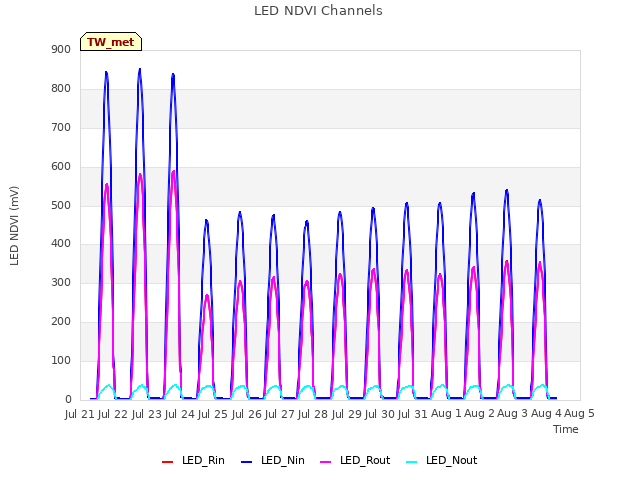Viewport: 640px width, 480px height.
Task: Click the Aug 3 x-axis tick label
Action: 513,414
